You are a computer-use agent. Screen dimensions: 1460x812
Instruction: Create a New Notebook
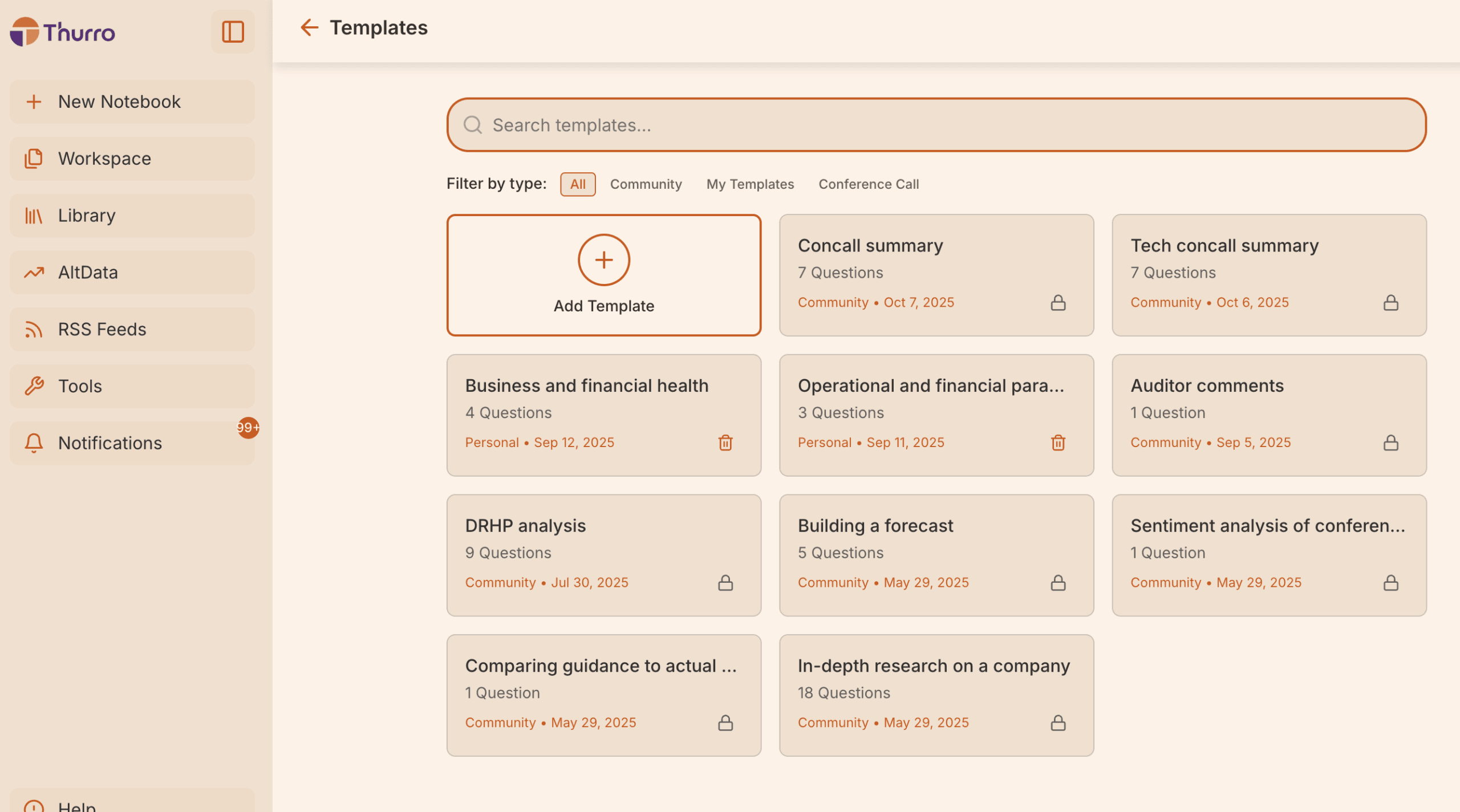point(120,101)
